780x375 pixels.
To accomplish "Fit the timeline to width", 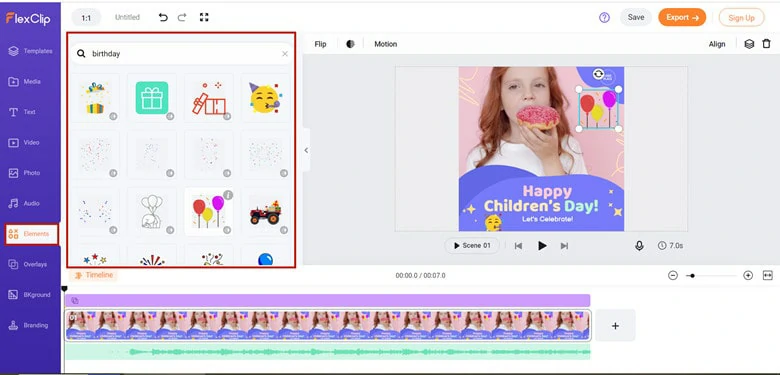I will [x=768, y=276].
